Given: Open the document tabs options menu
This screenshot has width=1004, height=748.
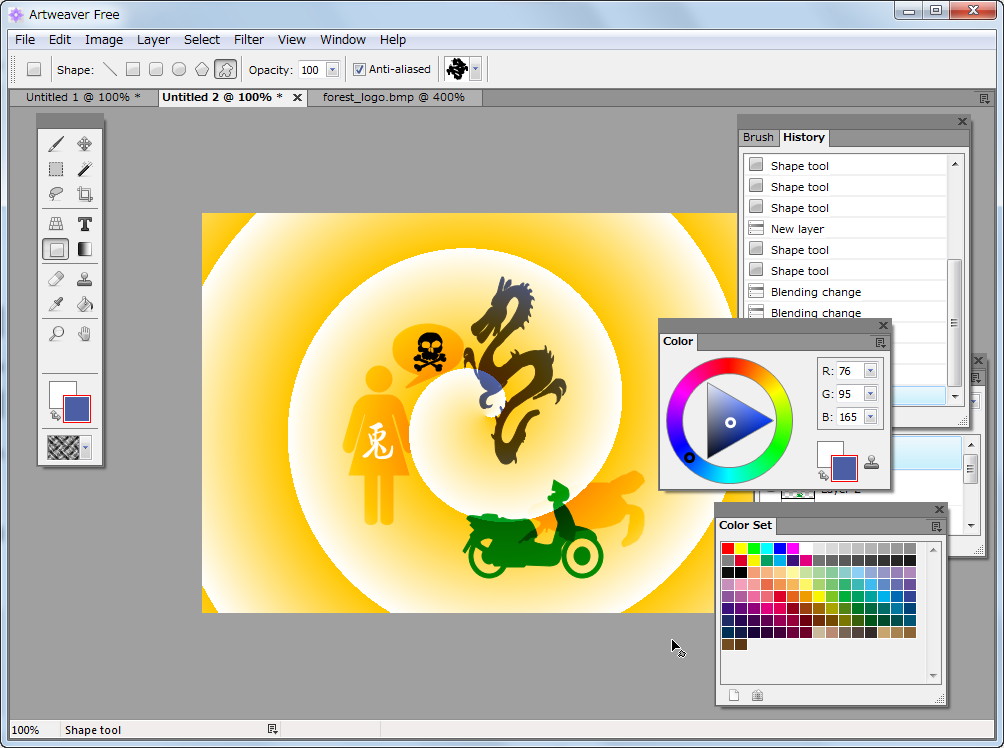Looking at the screenshot, I should coord(984,99).
